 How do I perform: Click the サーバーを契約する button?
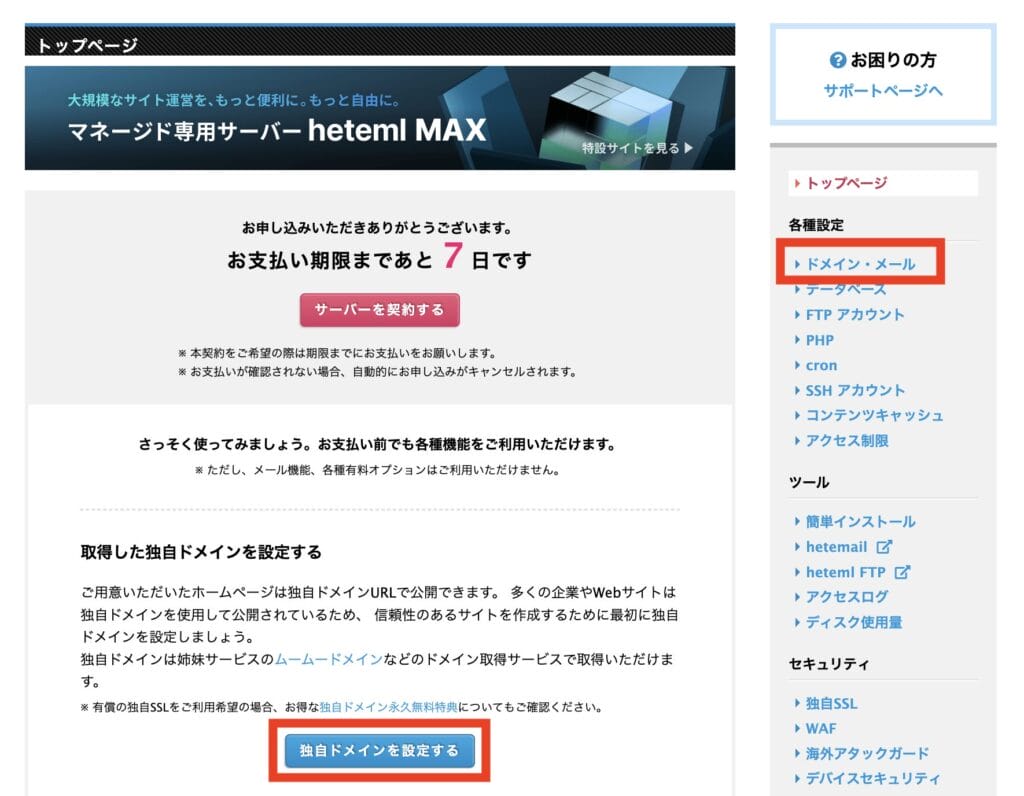tap(379, 310)
